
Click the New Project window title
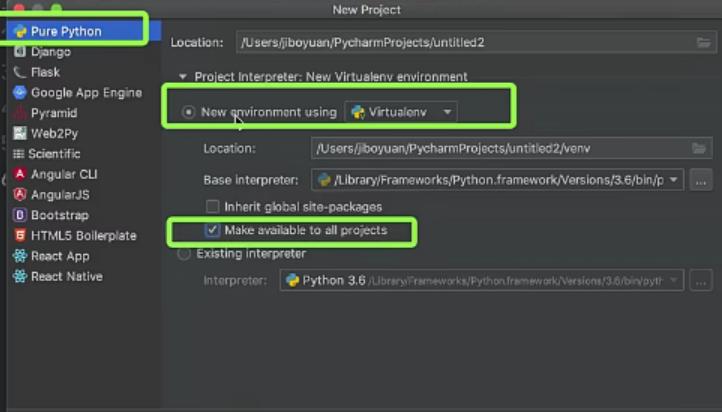pos(367,10)
